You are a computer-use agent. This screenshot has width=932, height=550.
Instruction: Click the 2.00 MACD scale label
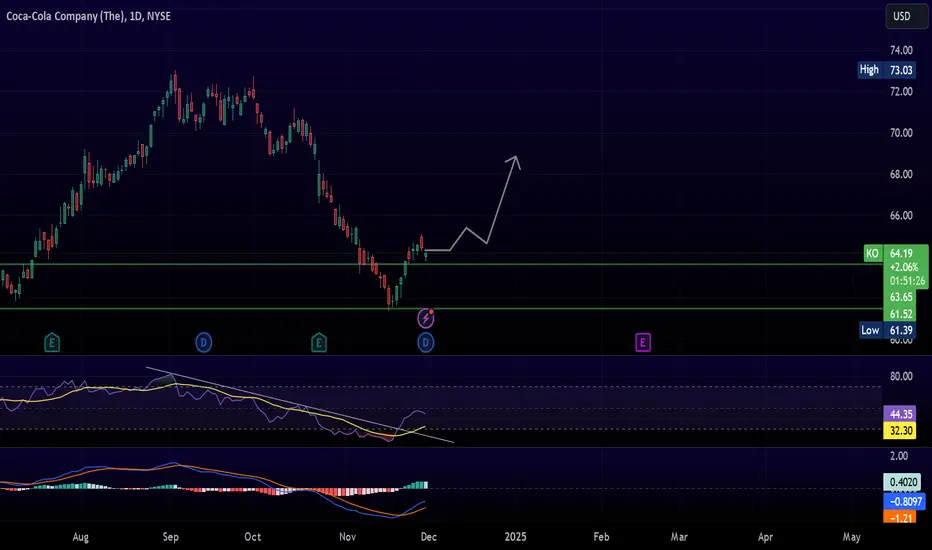[899, 456]
